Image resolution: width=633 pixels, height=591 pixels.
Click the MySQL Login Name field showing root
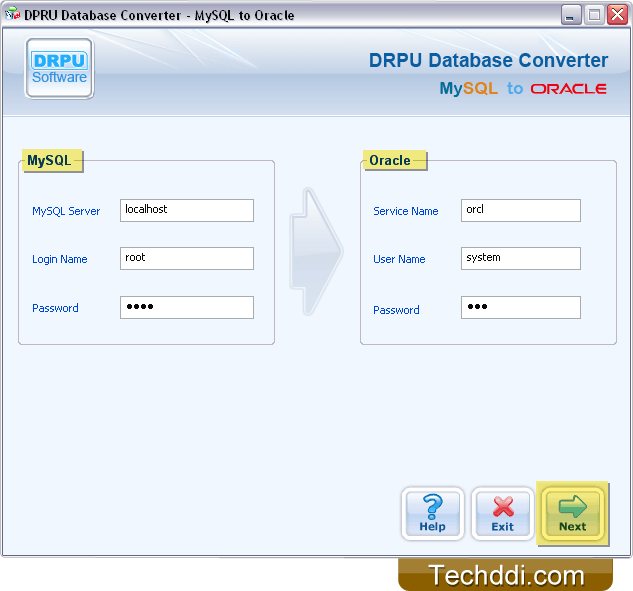[x=187, y=258]
